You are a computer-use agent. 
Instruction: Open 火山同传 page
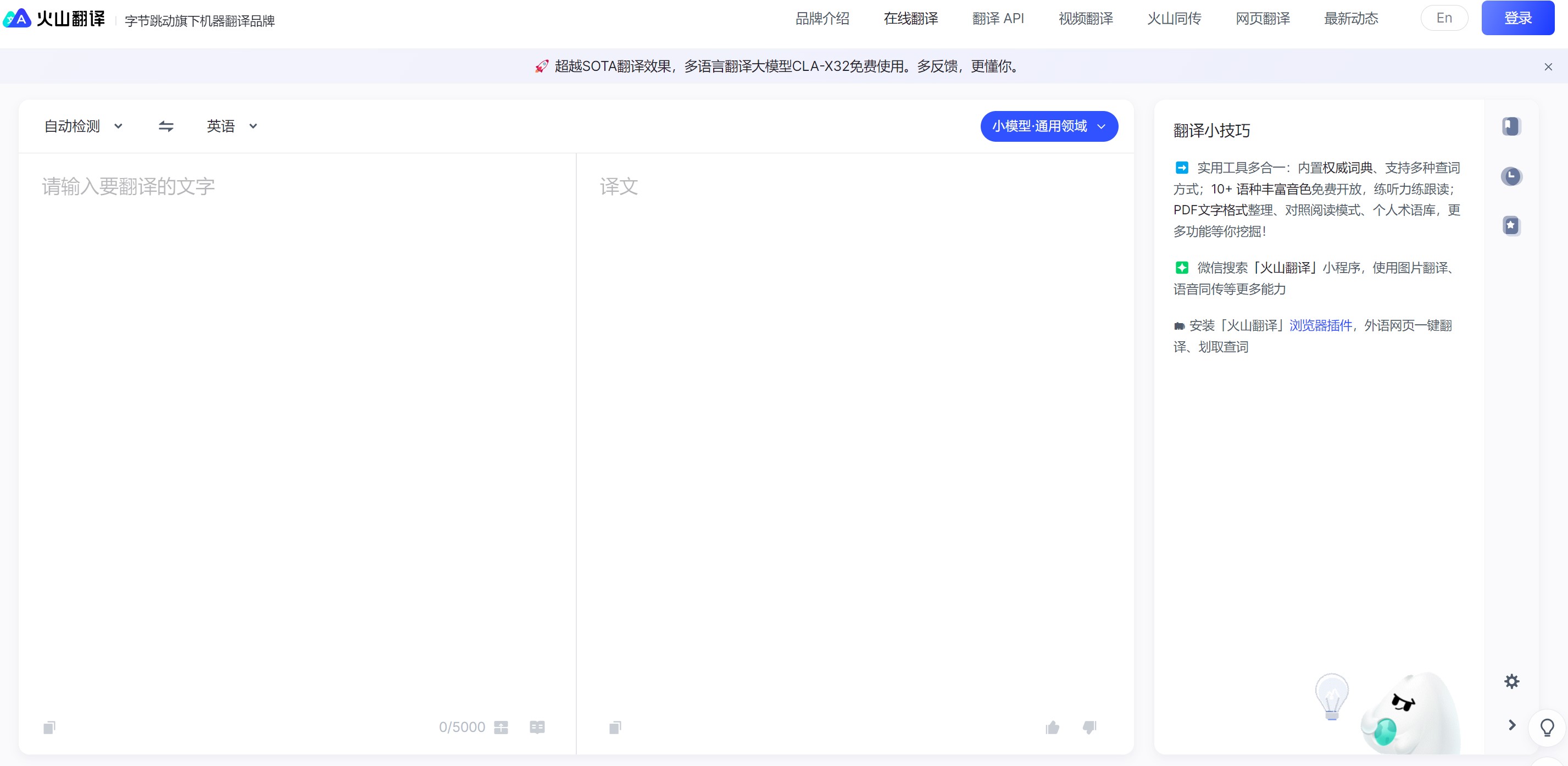(1174, 18)
